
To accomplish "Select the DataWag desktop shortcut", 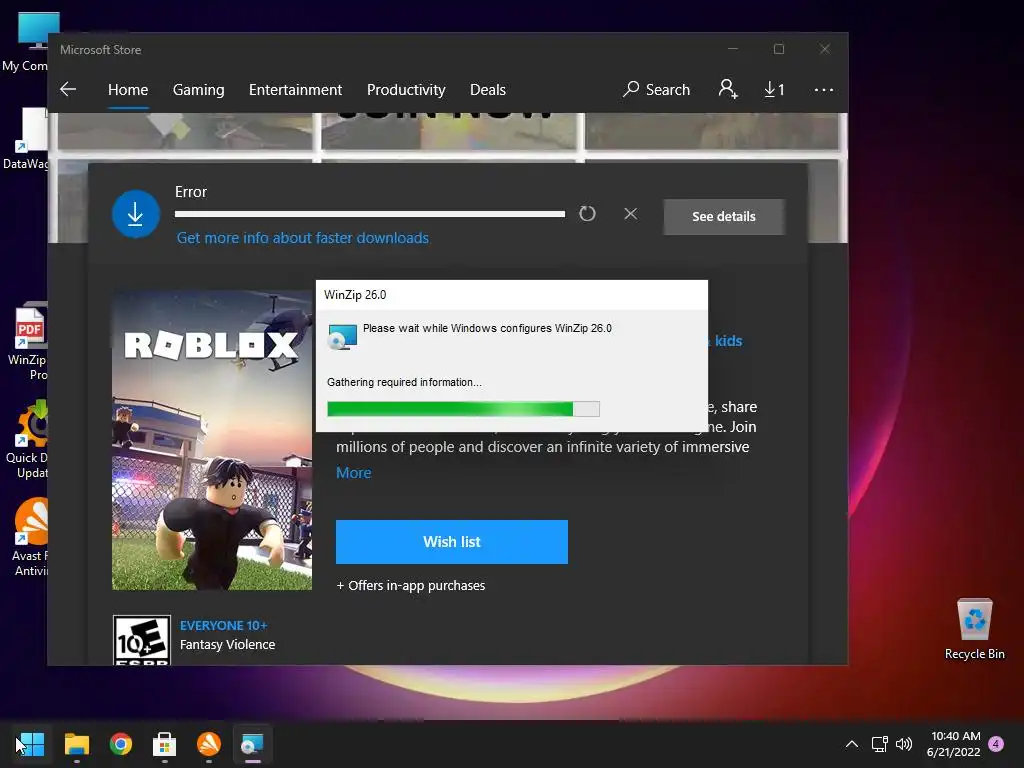I will (25, 138).
